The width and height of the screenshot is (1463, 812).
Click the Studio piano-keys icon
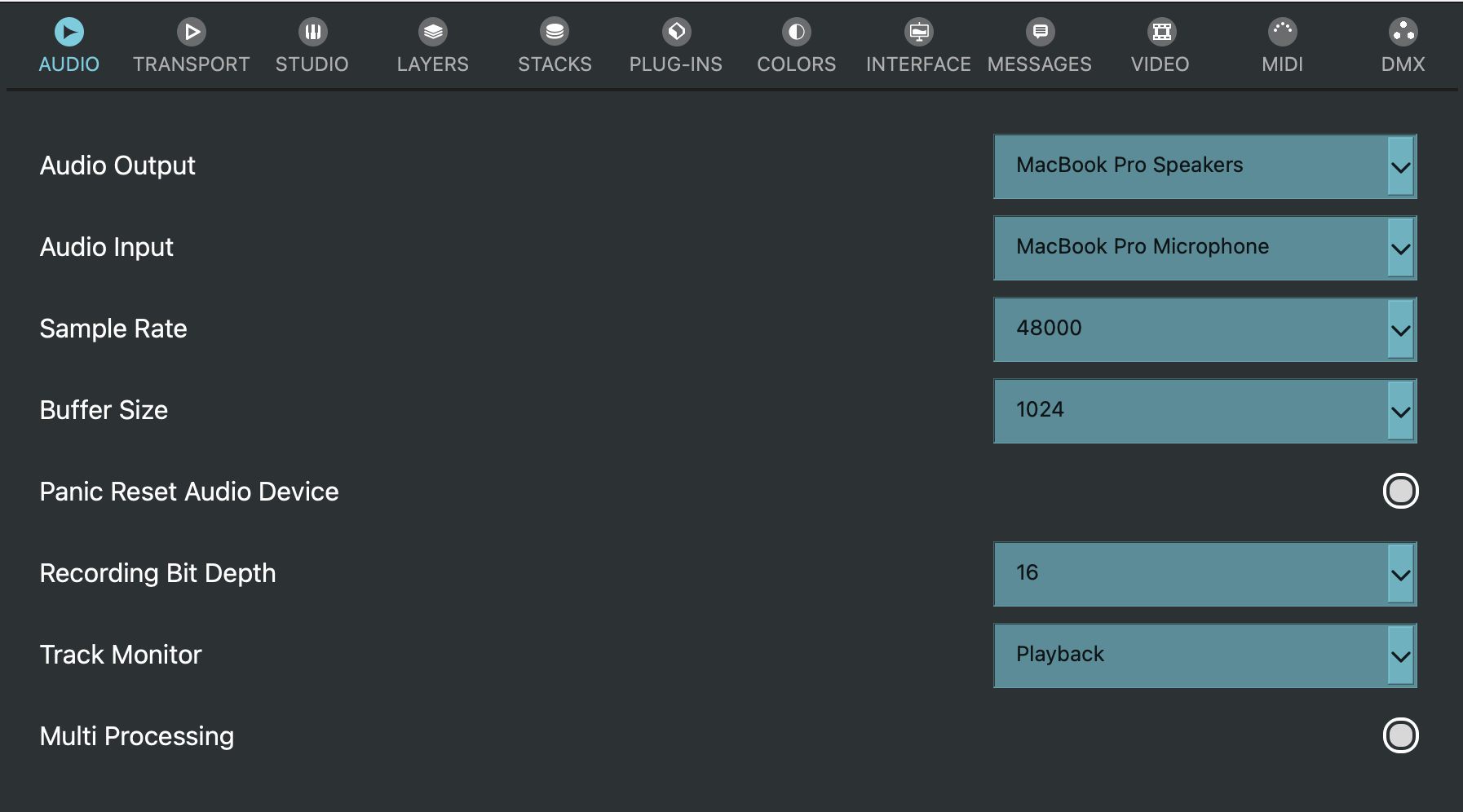click(312, 33)
